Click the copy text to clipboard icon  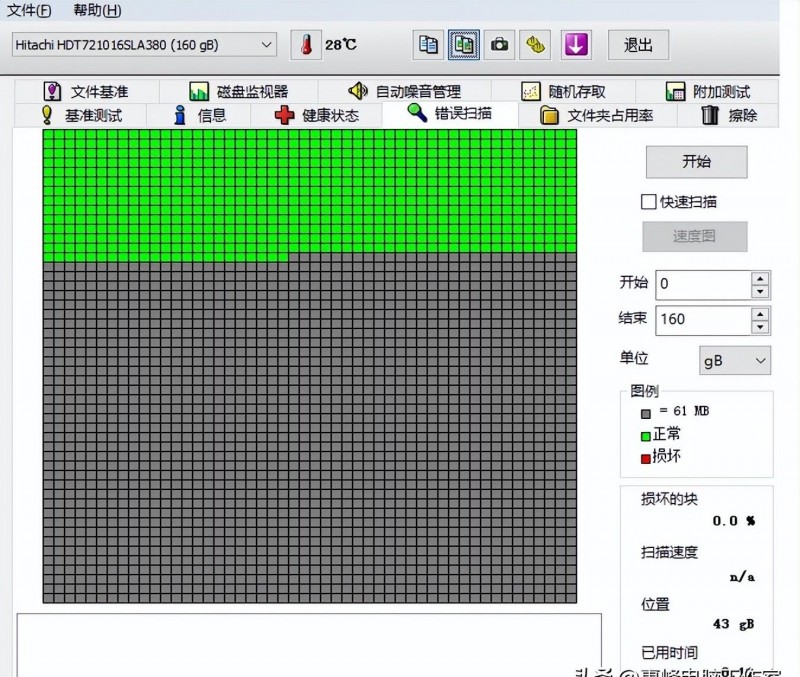click(428, 45)
